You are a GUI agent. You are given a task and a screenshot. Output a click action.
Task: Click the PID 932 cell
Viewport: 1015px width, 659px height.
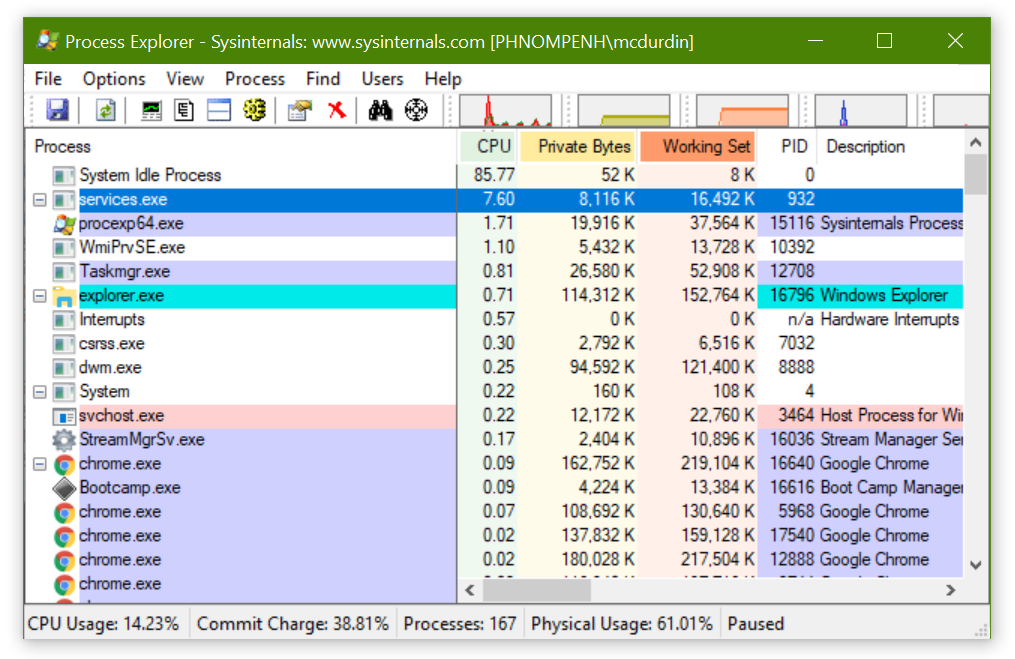coord(801,199)
